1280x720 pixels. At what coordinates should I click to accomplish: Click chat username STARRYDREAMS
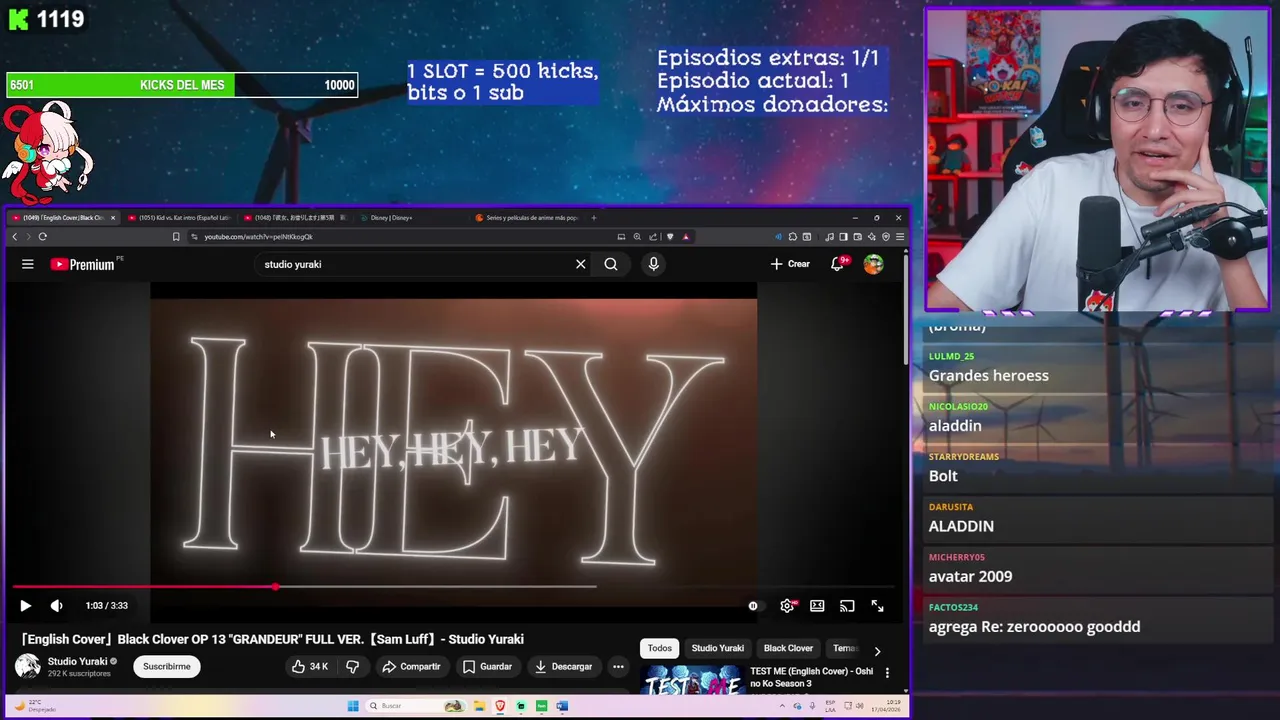click(x=964, y=457)
